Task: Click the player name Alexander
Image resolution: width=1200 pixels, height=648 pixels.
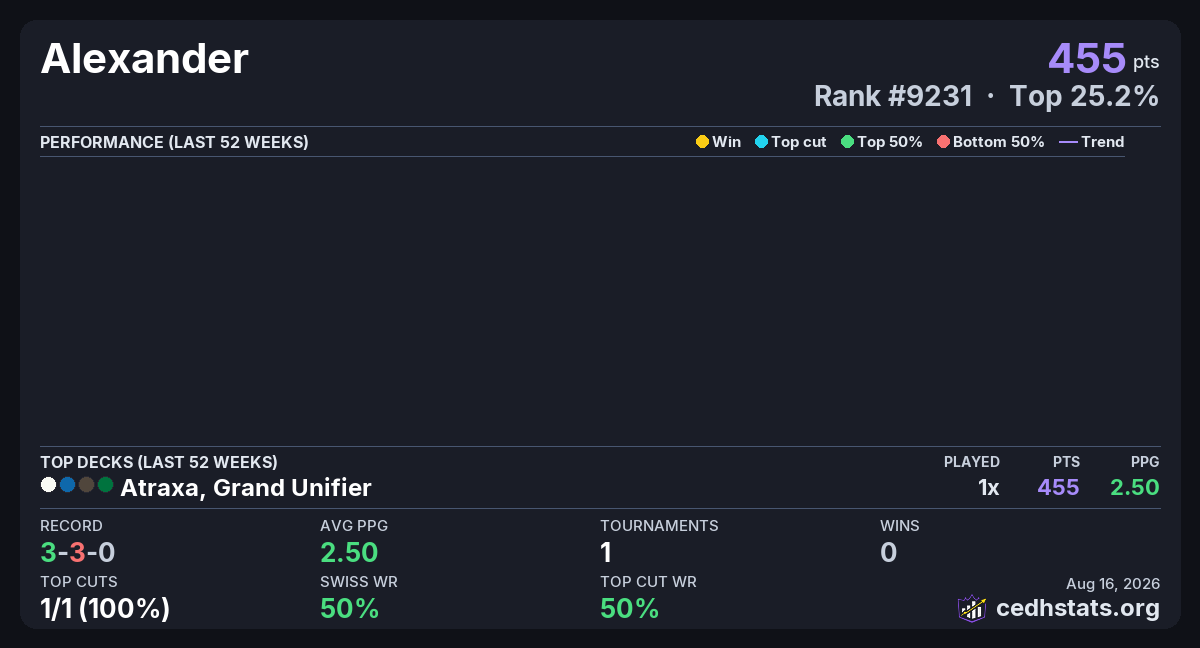Action: 144,59
